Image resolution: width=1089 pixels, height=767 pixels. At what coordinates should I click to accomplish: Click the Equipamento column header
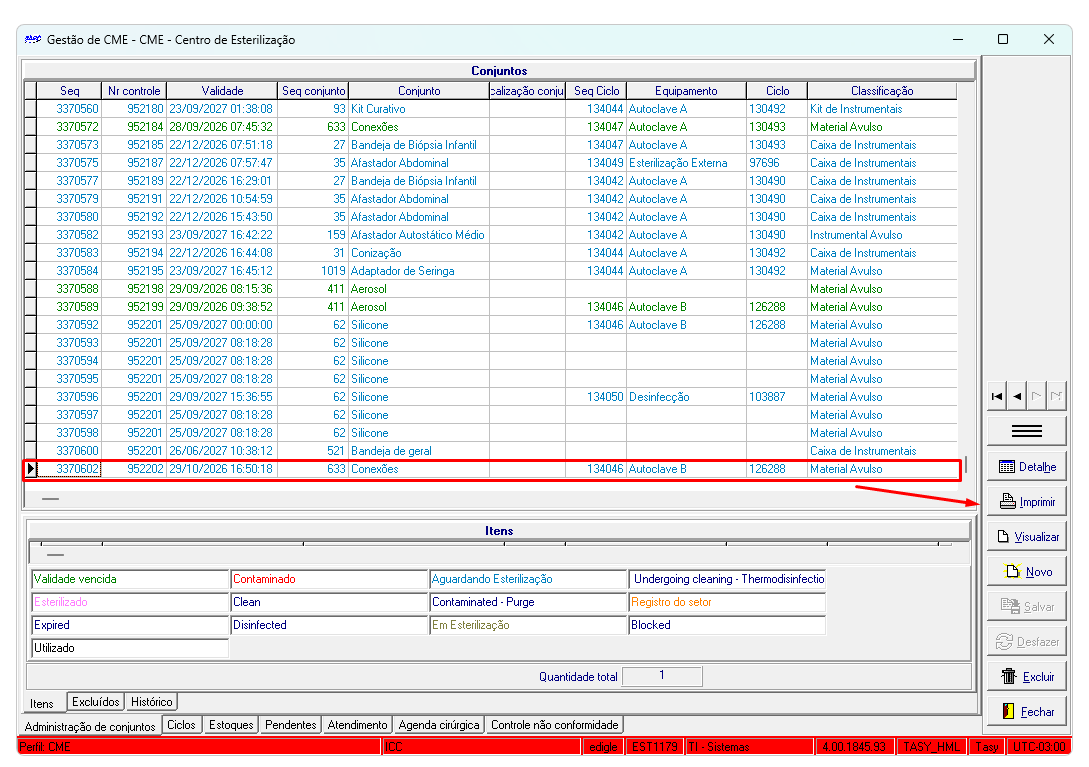[686, 91]
